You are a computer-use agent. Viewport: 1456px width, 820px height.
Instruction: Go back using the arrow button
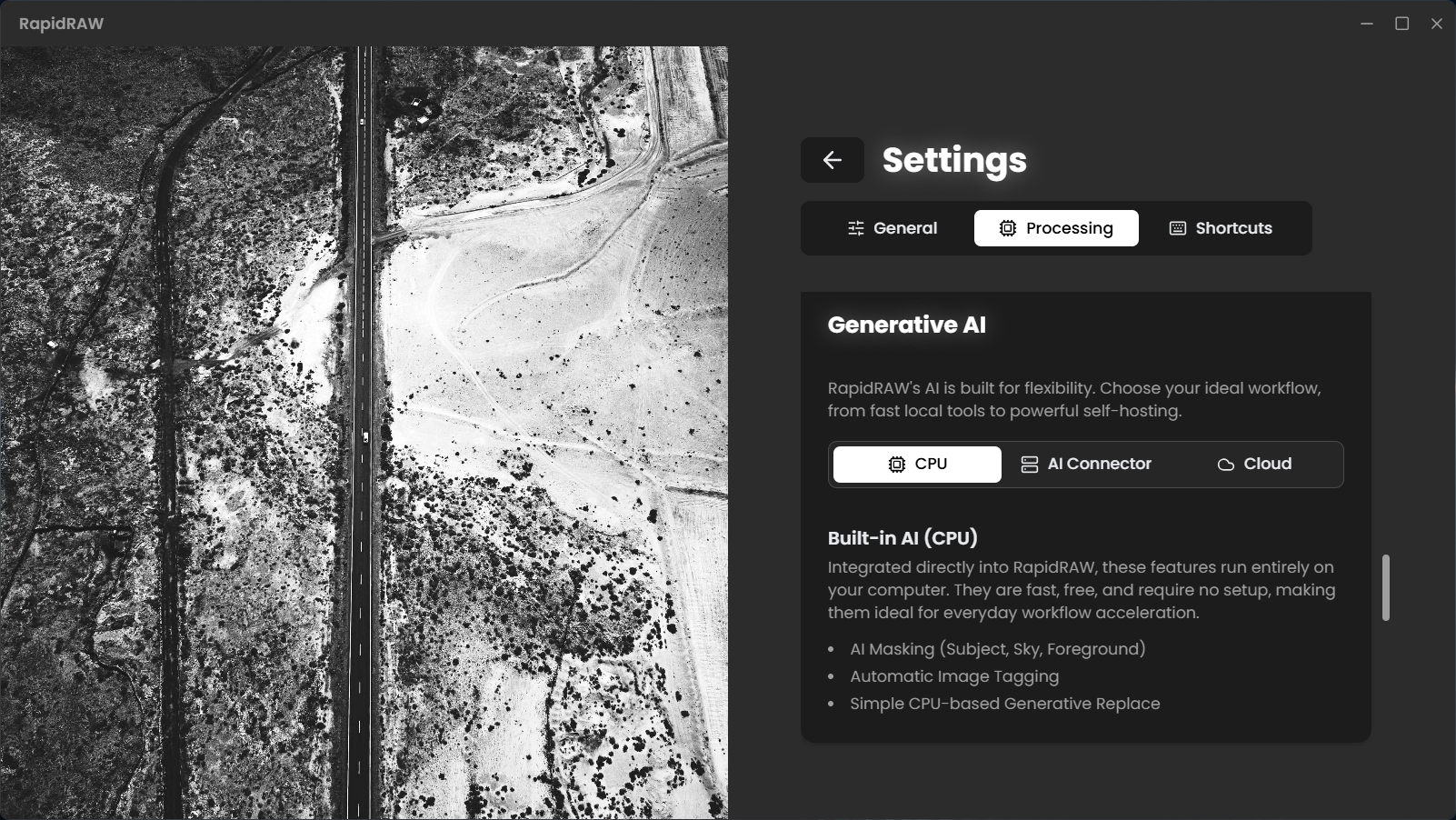832,160
